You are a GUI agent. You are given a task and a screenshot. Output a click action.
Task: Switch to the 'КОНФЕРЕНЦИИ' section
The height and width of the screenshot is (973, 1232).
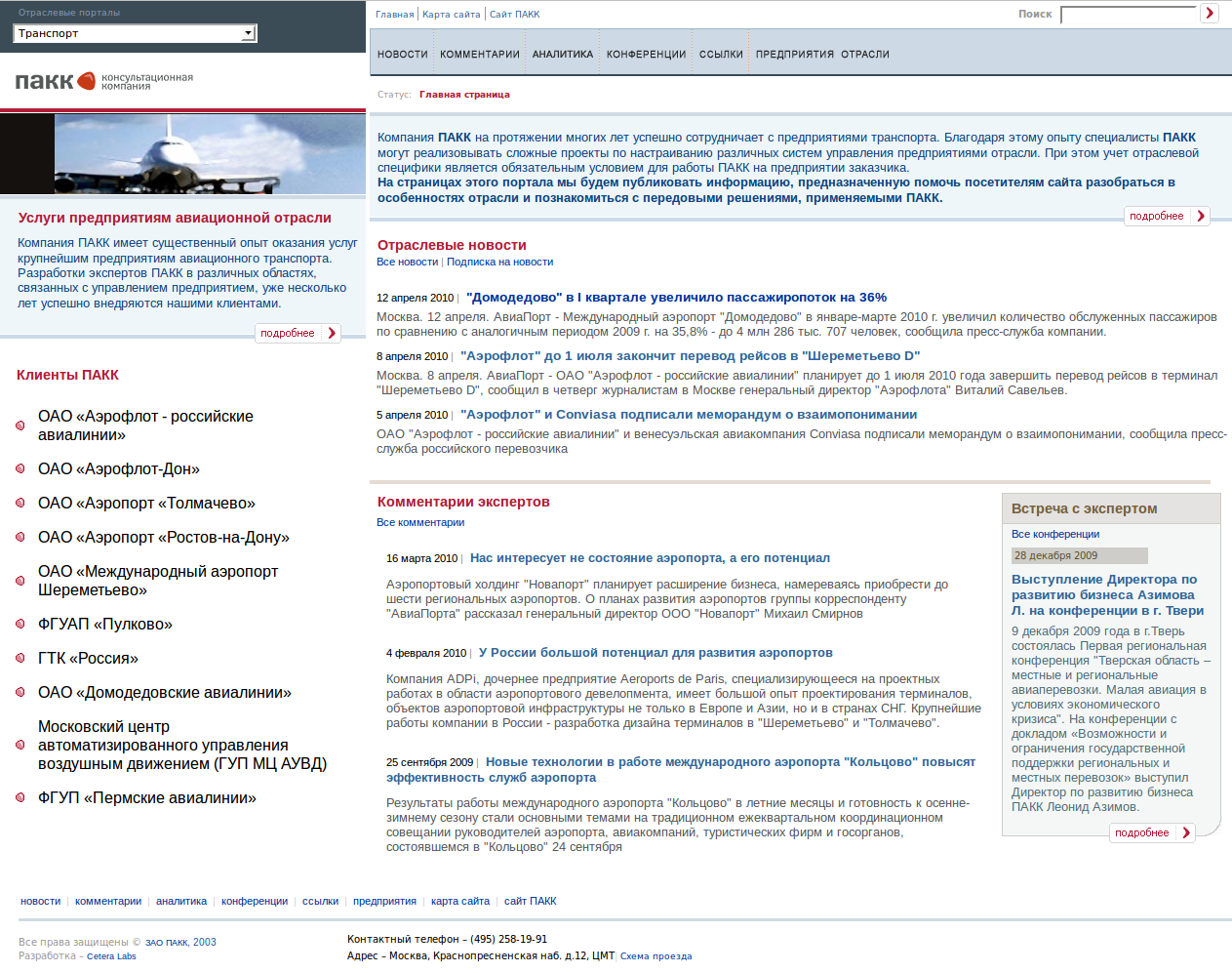tap(644, 54)
